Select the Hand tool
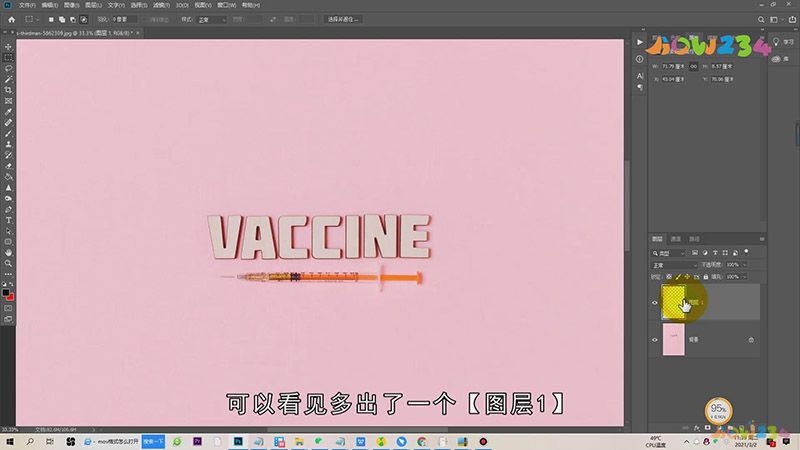 pos(8,253)
